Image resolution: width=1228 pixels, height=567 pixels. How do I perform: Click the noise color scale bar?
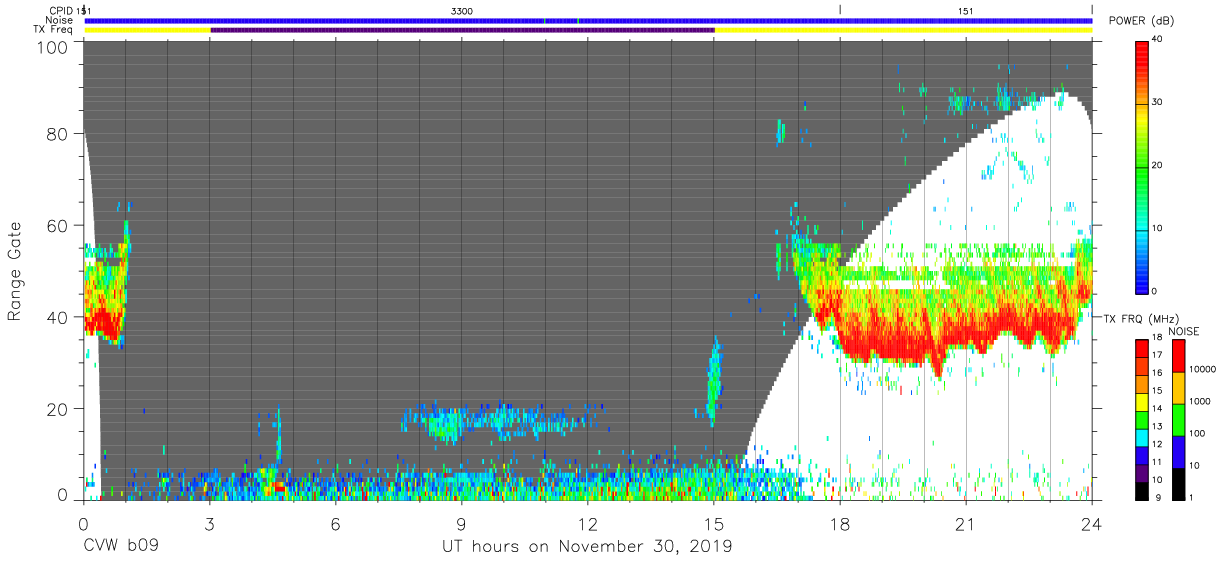click(x=1179, y=418)
